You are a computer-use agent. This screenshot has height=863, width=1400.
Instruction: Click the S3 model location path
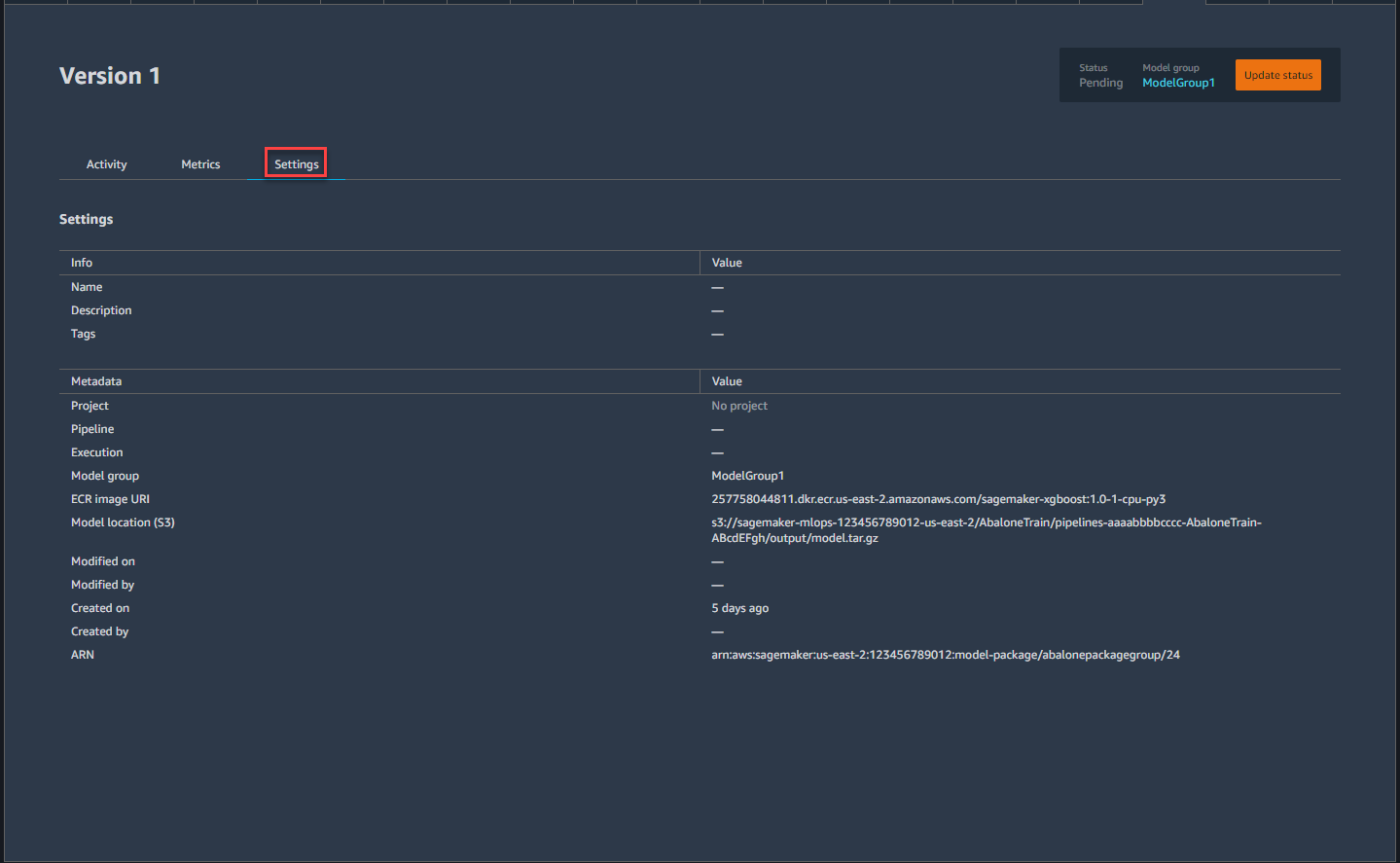(986, 530)
